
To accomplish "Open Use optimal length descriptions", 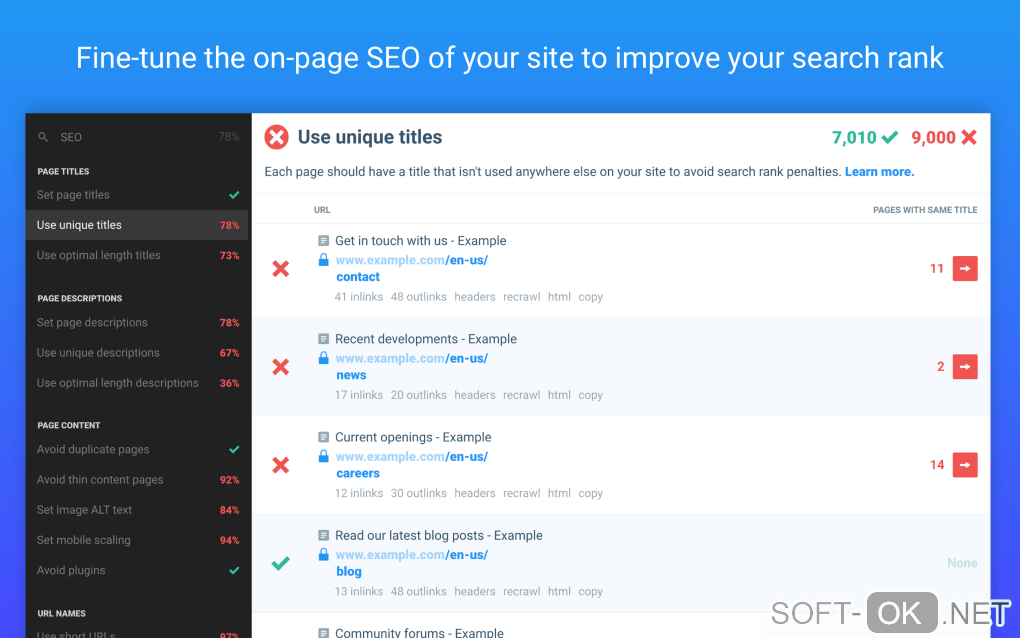I will [x=137, y=383].
